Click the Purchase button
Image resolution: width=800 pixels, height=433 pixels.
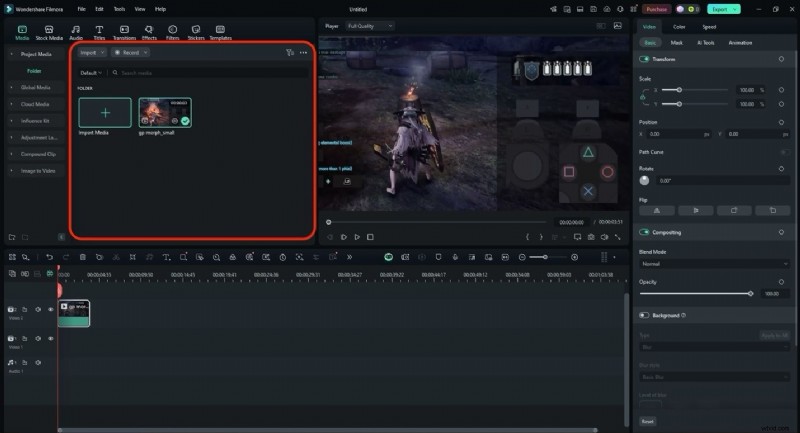656,9
